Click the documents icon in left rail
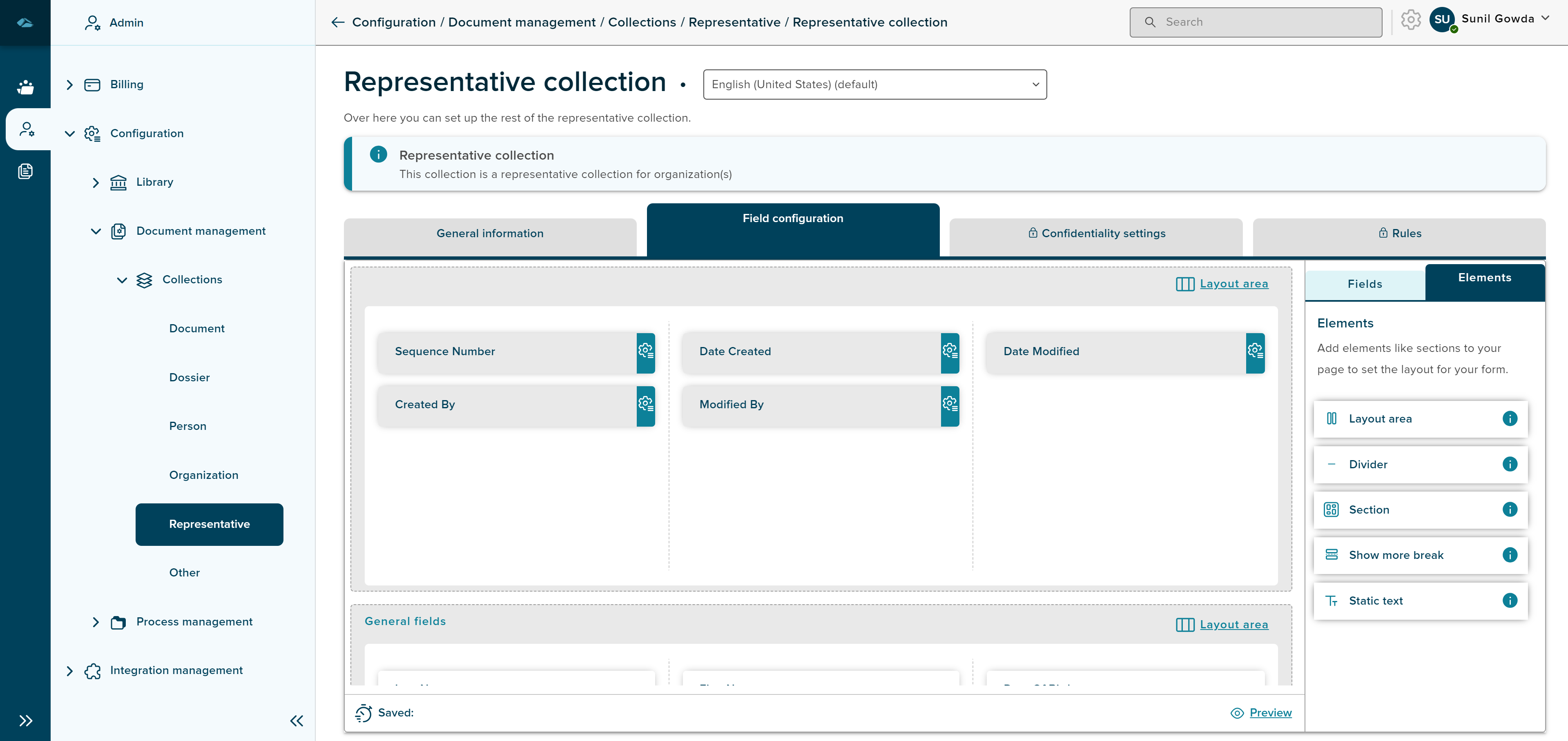The height and width of the screenshot is (741, 1568). click(25, 171)
